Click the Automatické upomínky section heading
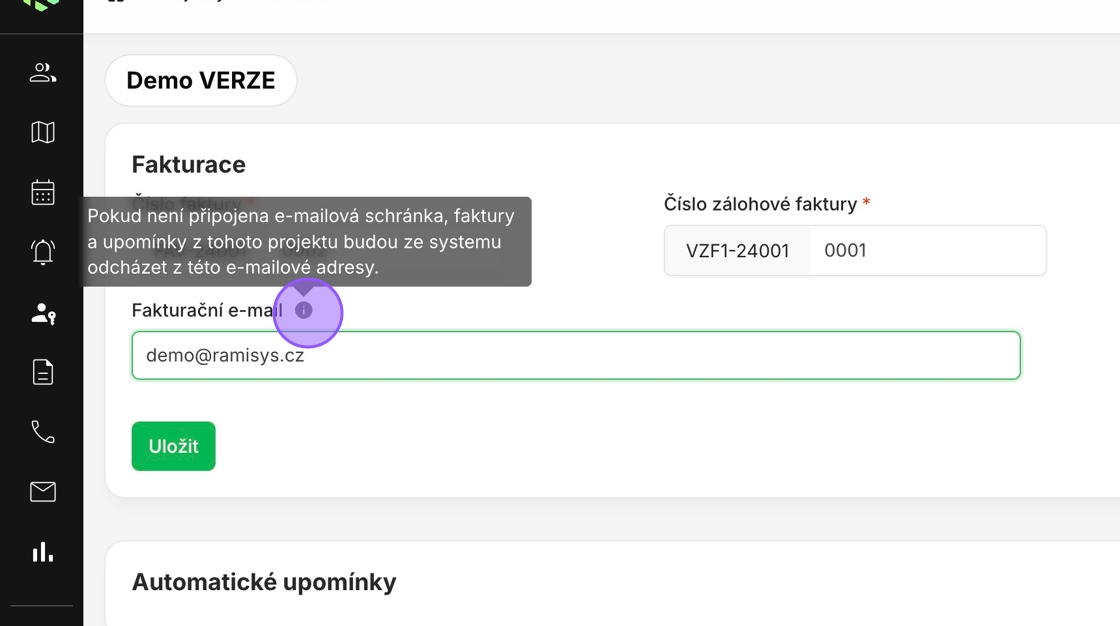 [x=264, y=582]
